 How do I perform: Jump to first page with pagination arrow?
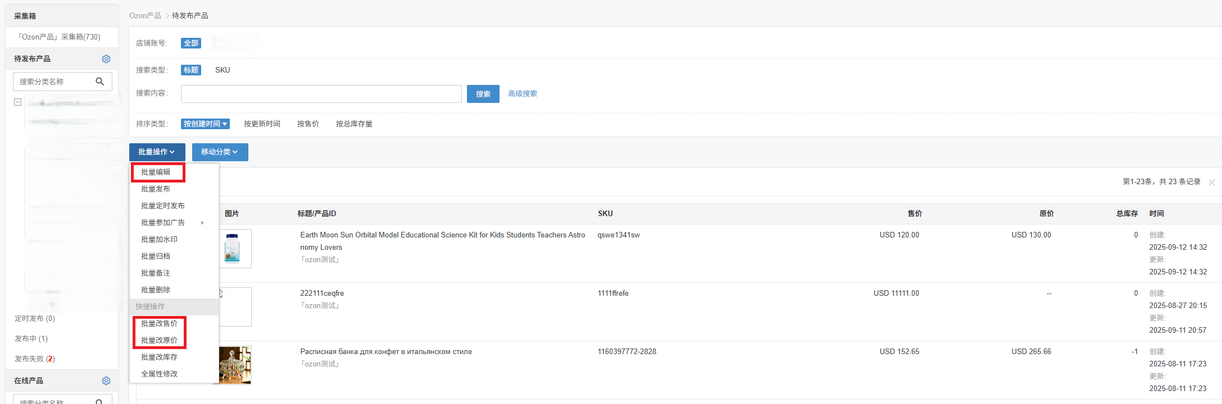coord(1212,182)
